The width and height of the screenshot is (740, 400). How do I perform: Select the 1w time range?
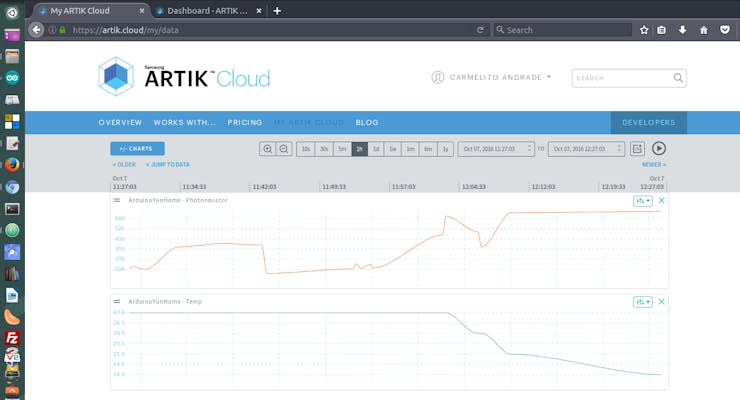click(393, 149)
